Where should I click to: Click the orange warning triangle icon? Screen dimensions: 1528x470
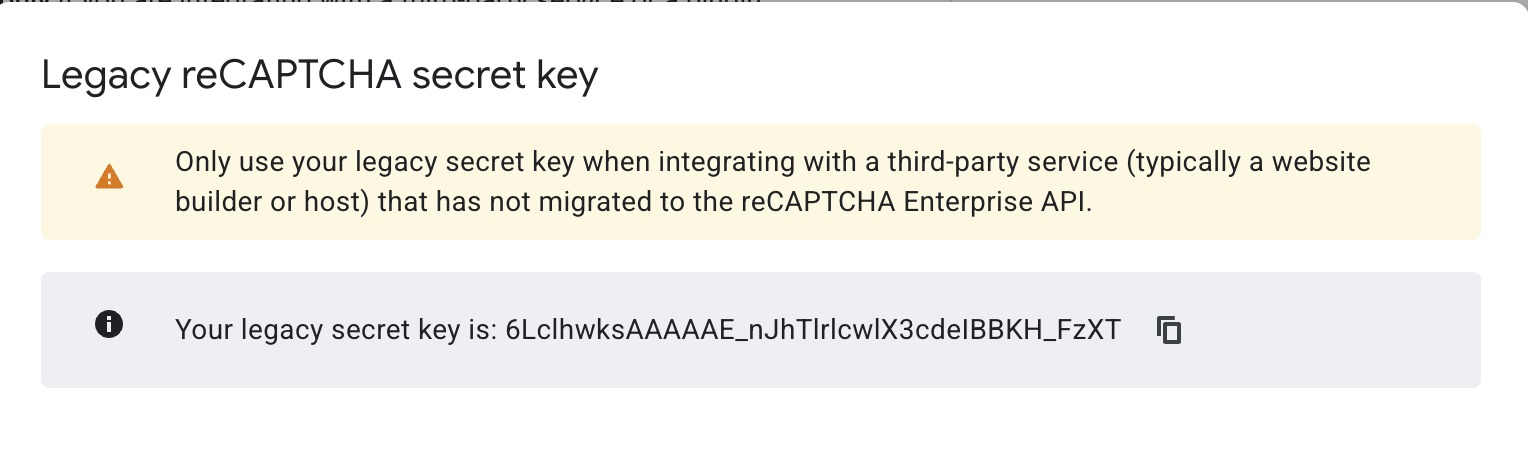[109, 178]
